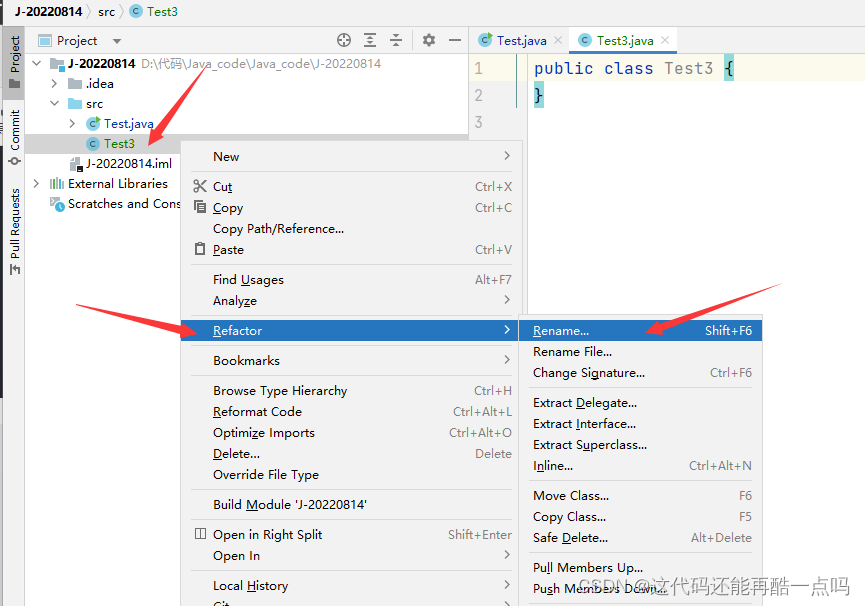Select Find Usages menu item

[351, 280]
